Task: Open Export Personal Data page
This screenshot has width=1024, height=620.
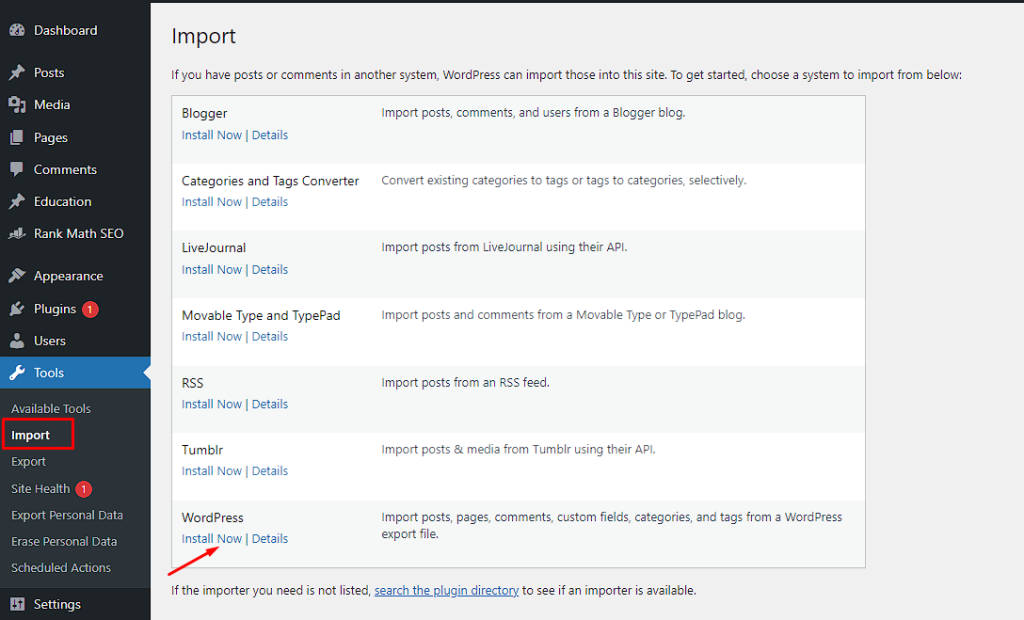Action: [67, 515]
